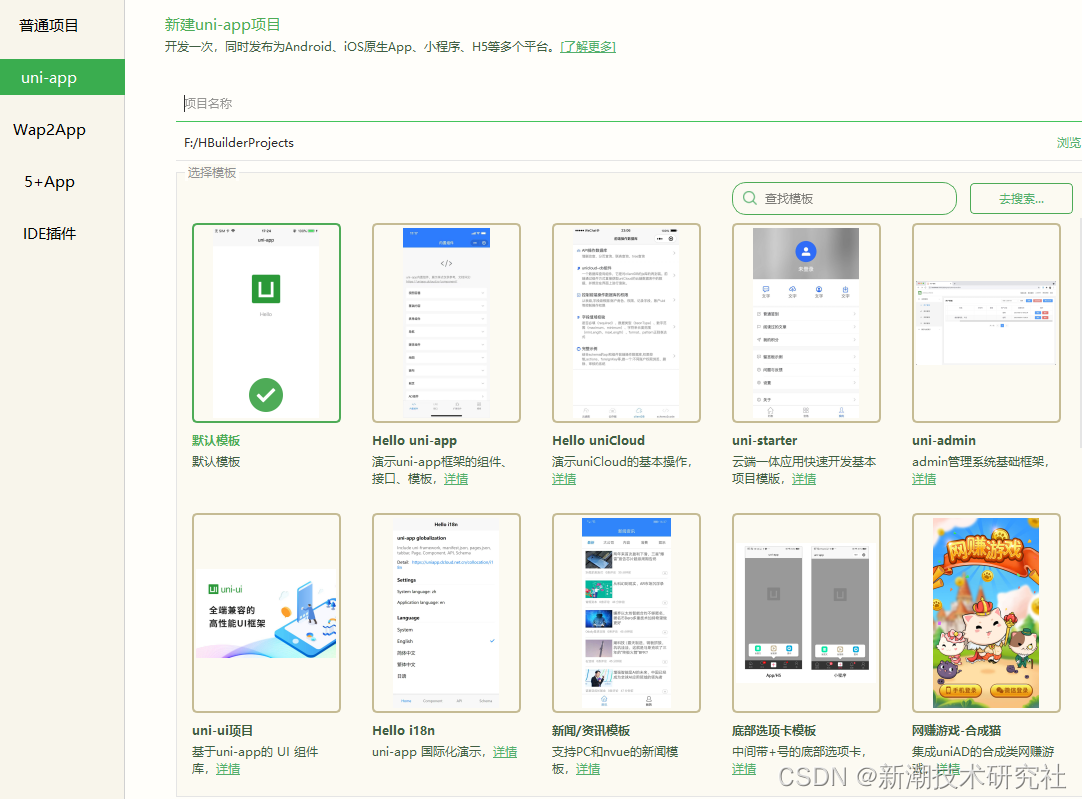Click the 新建uni-app项目 heading
Image resolution: width=1082 pixels, height=799 pixels.
coord(222,25)
